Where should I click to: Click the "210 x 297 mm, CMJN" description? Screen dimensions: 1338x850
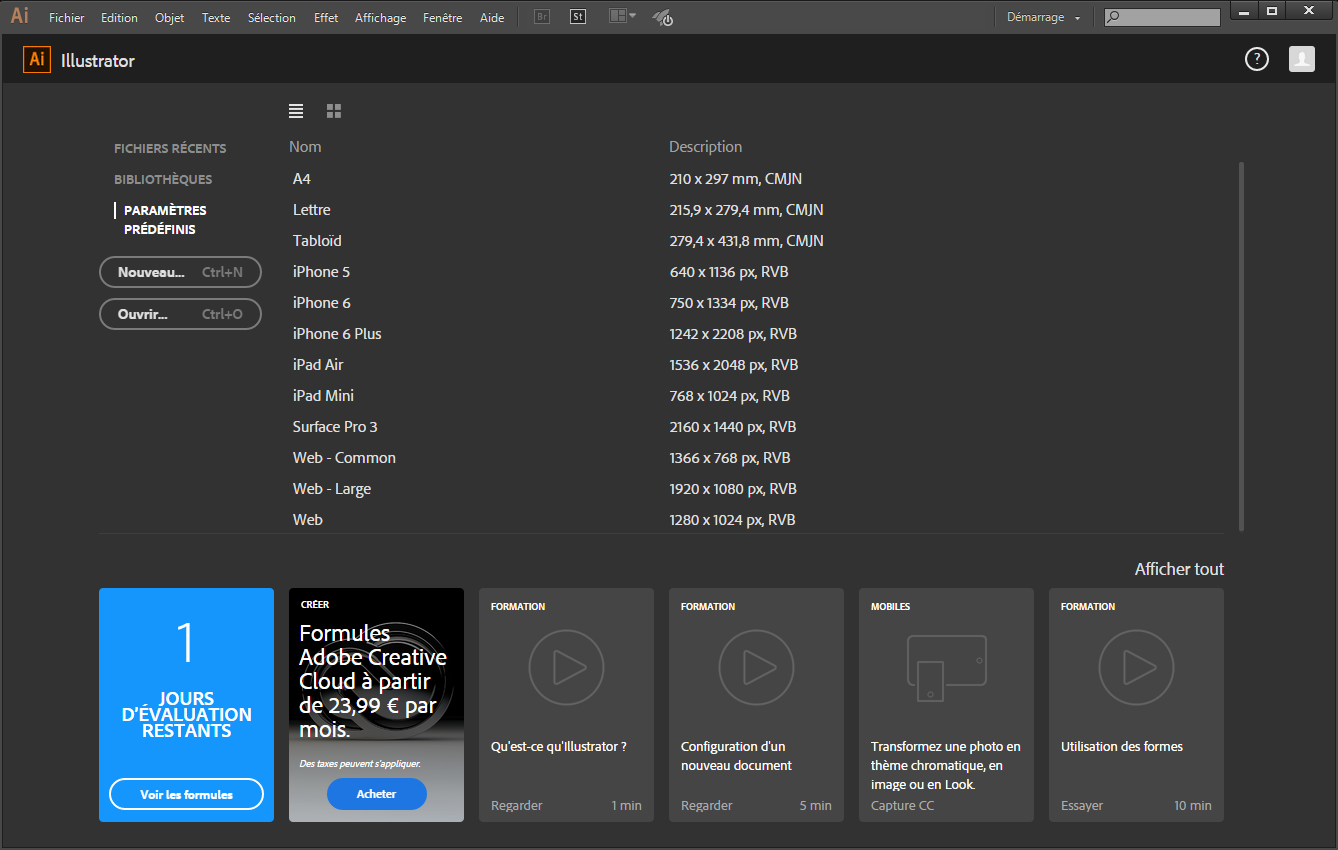736,179
